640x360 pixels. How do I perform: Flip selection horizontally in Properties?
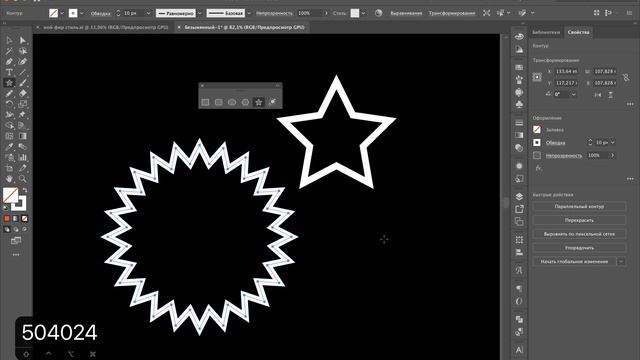[x=598, y=94]
